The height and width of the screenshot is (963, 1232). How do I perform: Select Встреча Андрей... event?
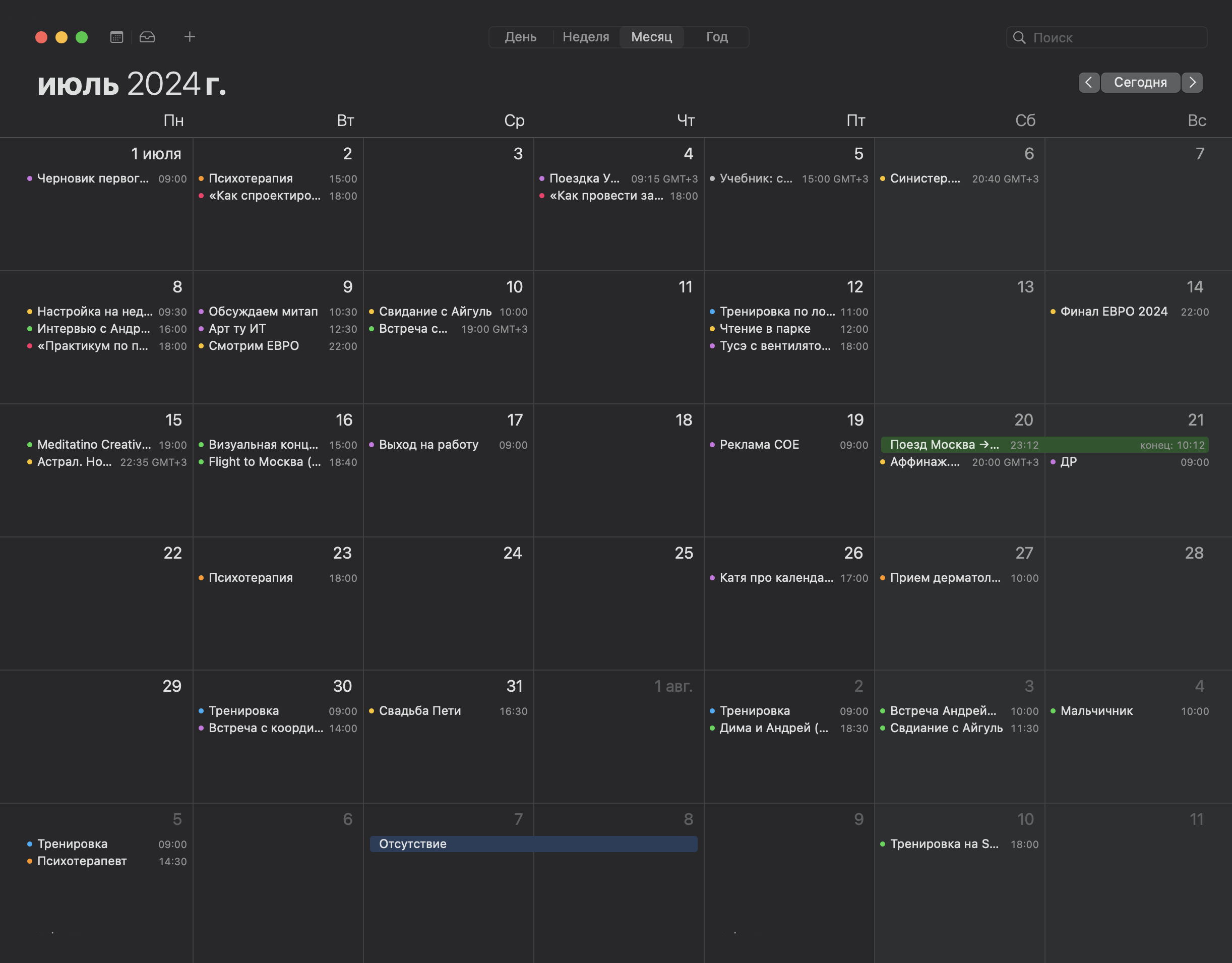pyautogui.click(x=959, y=711)
